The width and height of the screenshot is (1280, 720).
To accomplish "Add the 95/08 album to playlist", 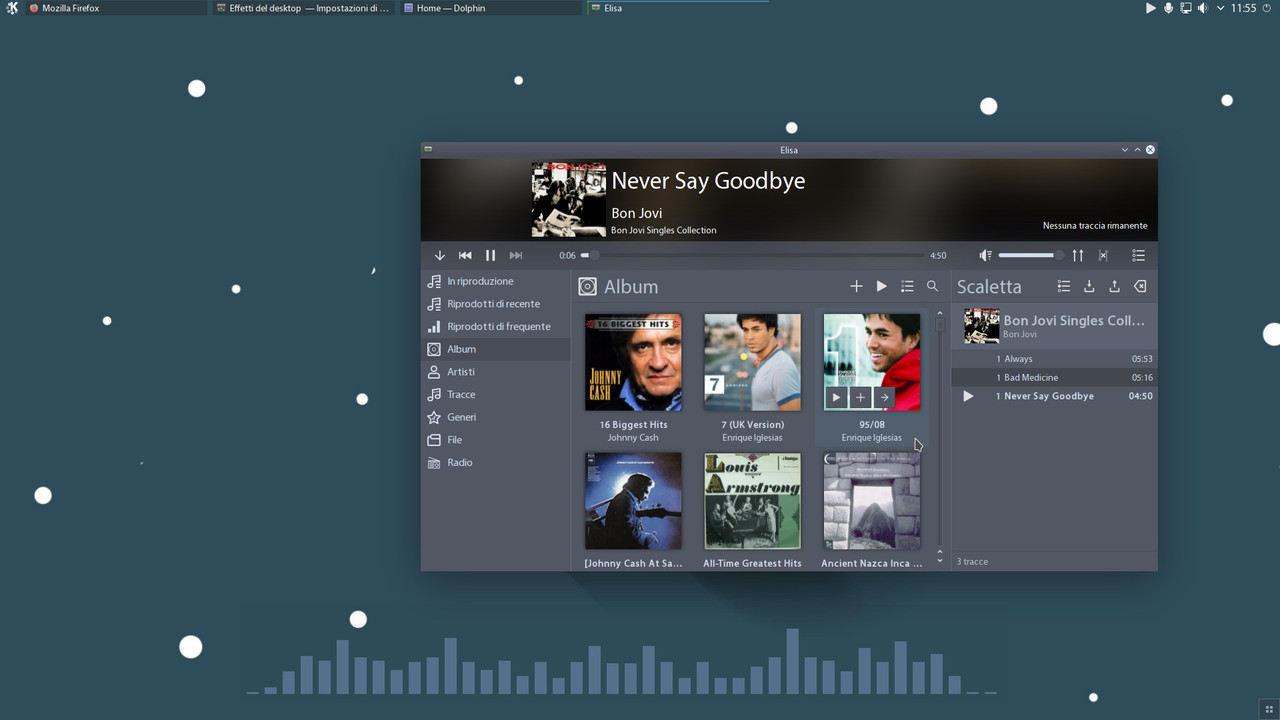I will coord(860,398).
